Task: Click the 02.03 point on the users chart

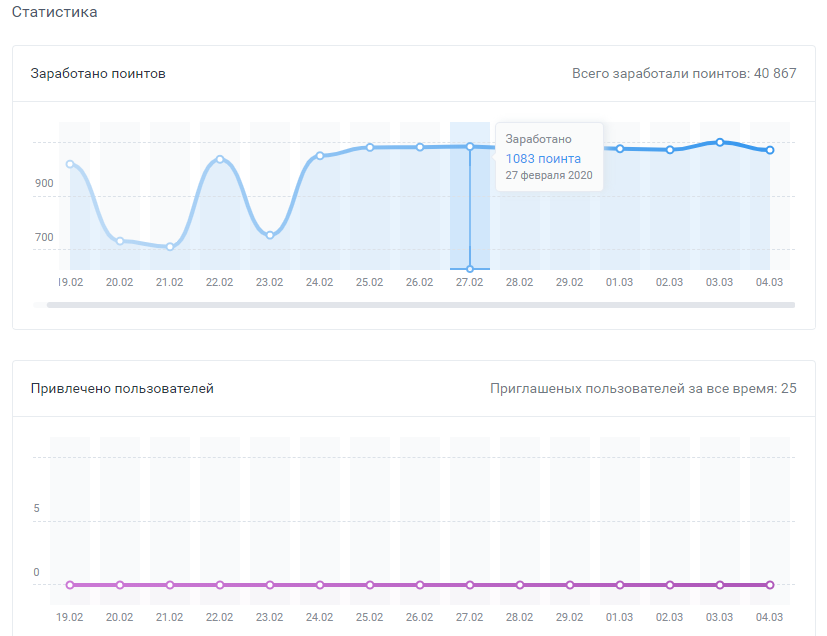Action: click(x=670, y=585)
